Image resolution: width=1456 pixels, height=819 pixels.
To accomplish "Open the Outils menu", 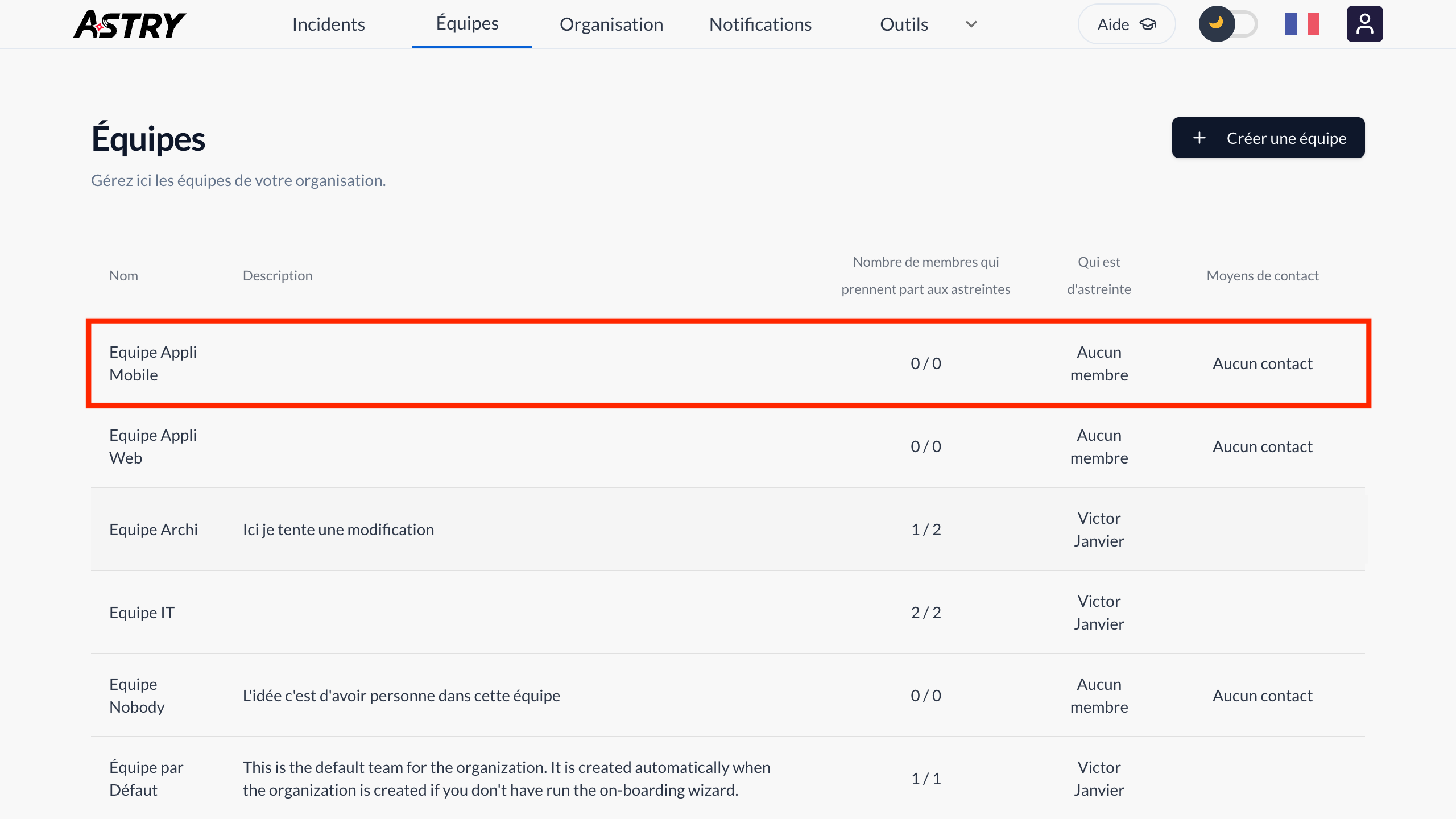I will pos(904,24).
